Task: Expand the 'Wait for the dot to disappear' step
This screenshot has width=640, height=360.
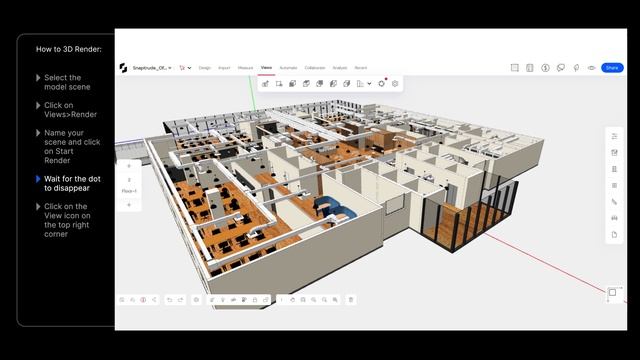Action: point(38,179)
